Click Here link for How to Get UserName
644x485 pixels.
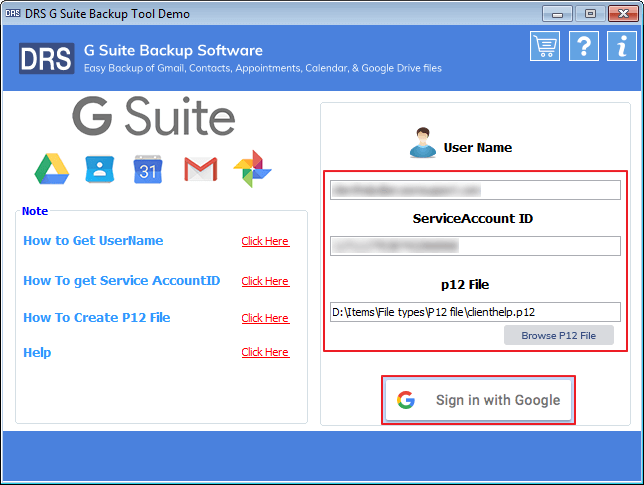pos(265,241)
